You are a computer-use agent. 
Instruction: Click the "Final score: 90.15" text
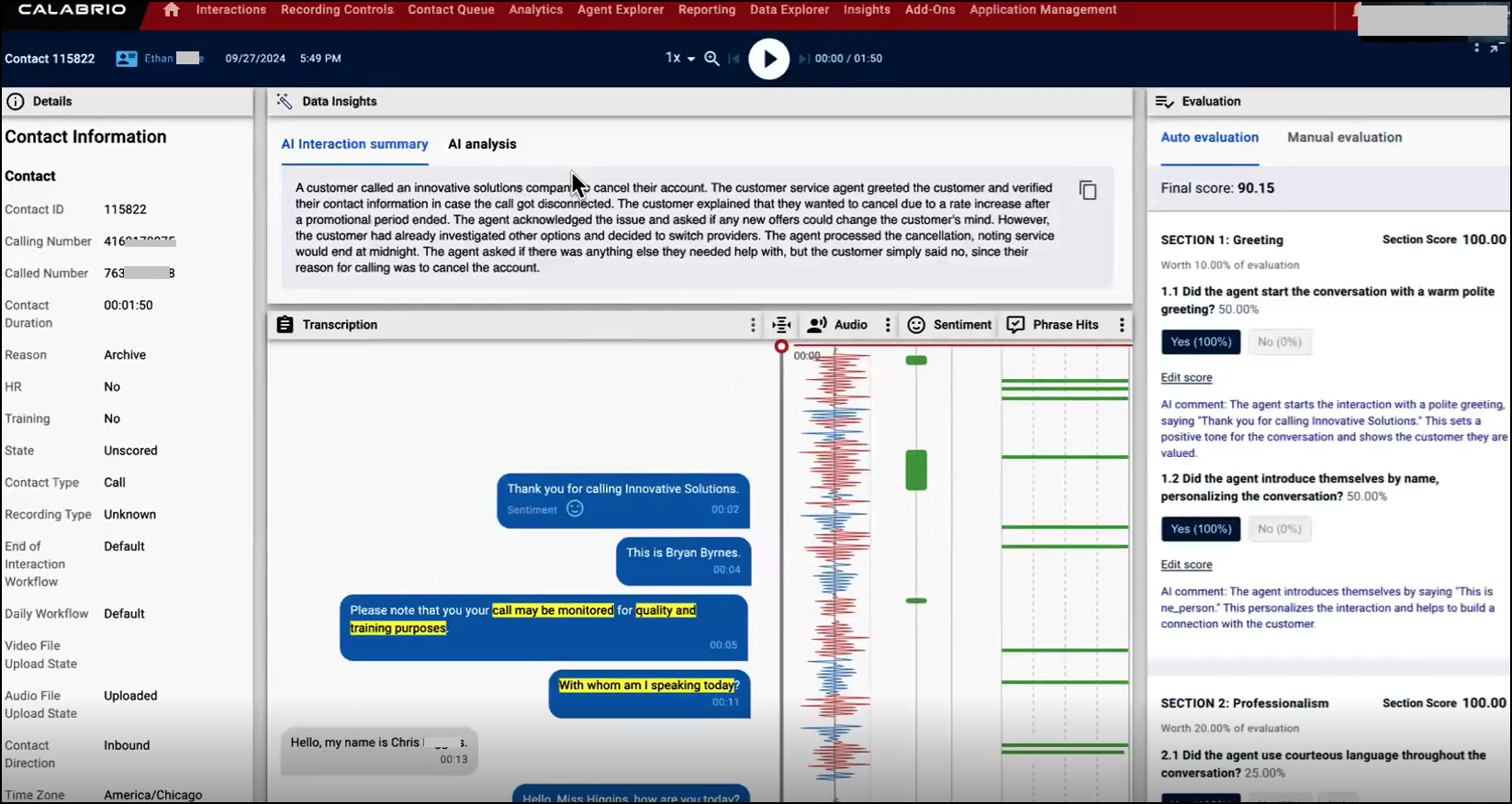[1217, 188]
